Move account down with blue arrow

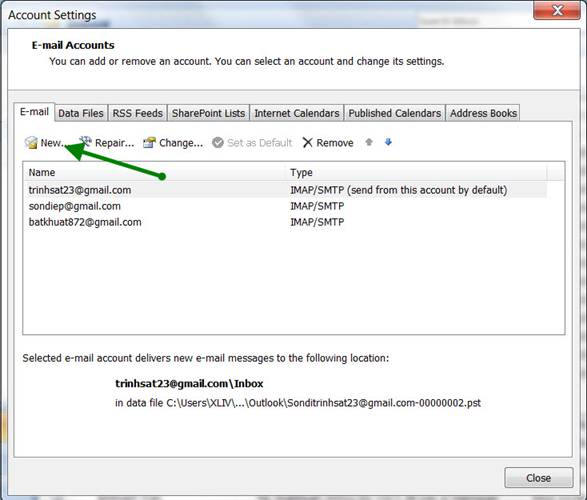pyautogui.click(x=388, y=142)
